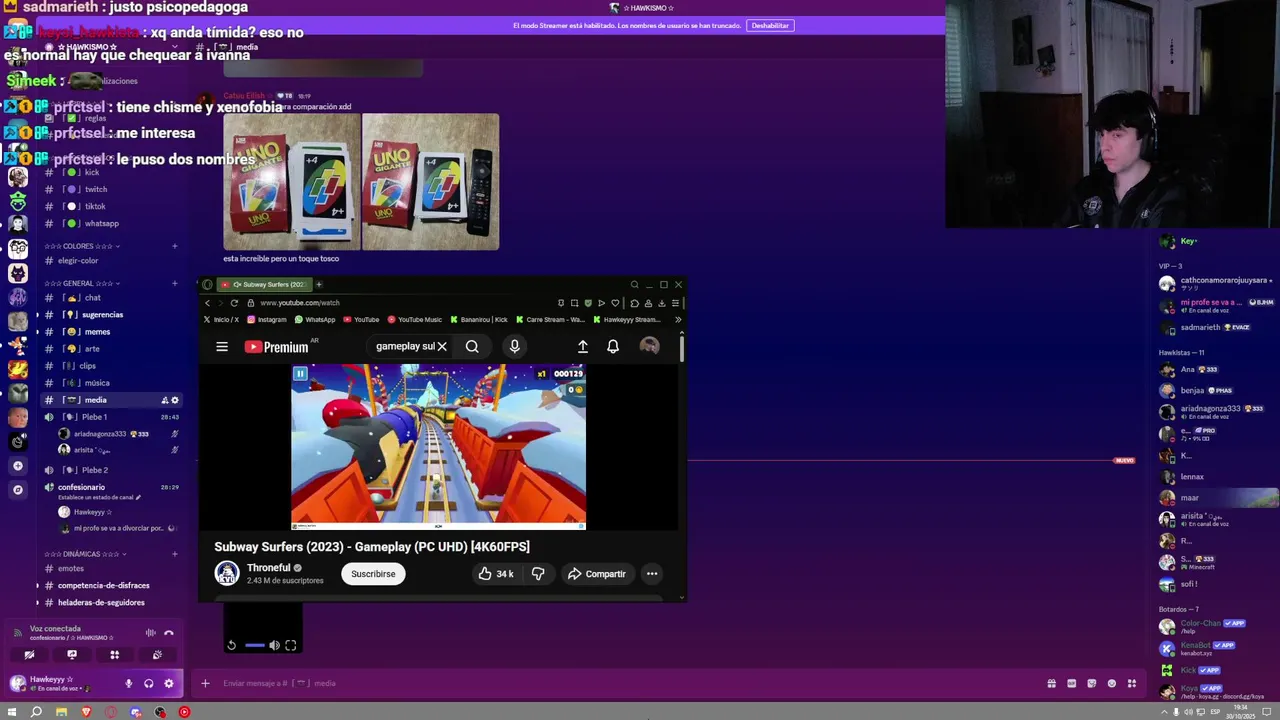Disconnect from voice with hang-up icon

pyautogui.click(x=169, y=632)
